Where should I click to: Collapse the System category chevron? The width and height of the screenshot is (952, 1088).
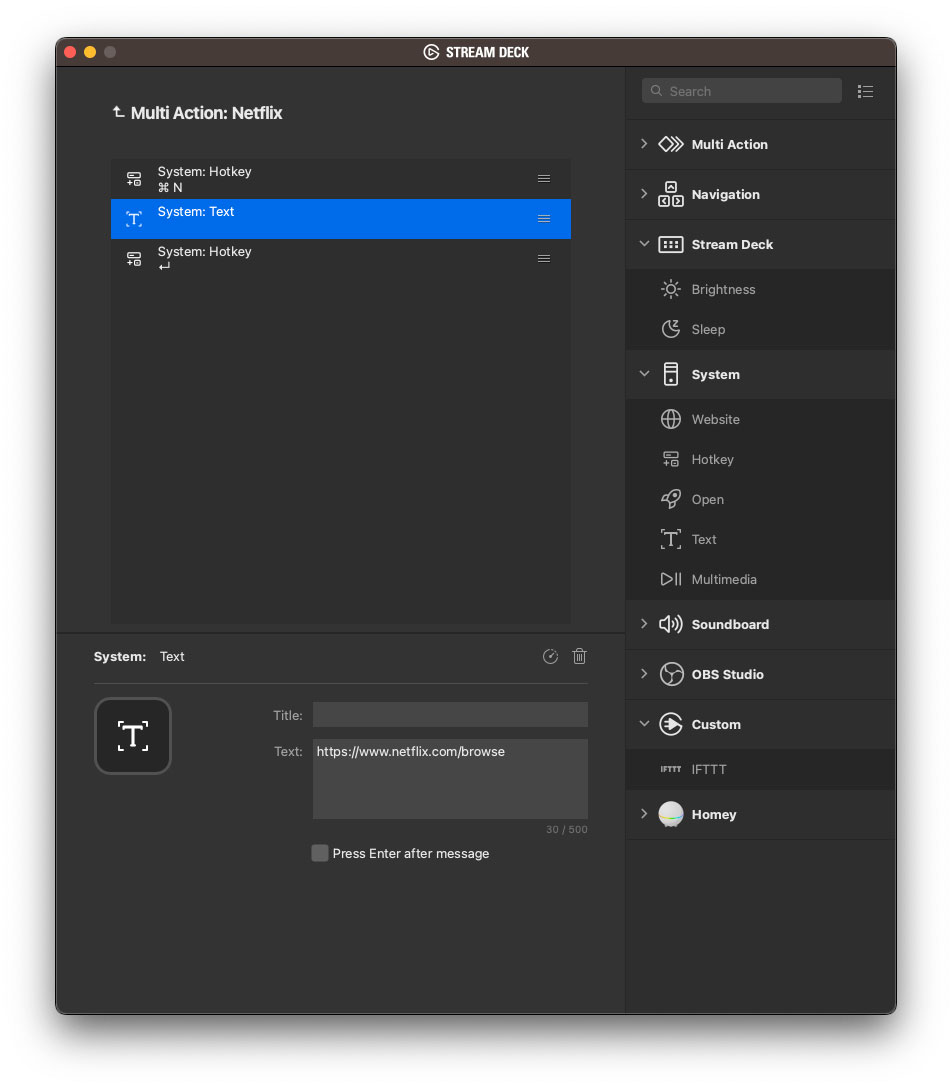[x=644, y=373]
